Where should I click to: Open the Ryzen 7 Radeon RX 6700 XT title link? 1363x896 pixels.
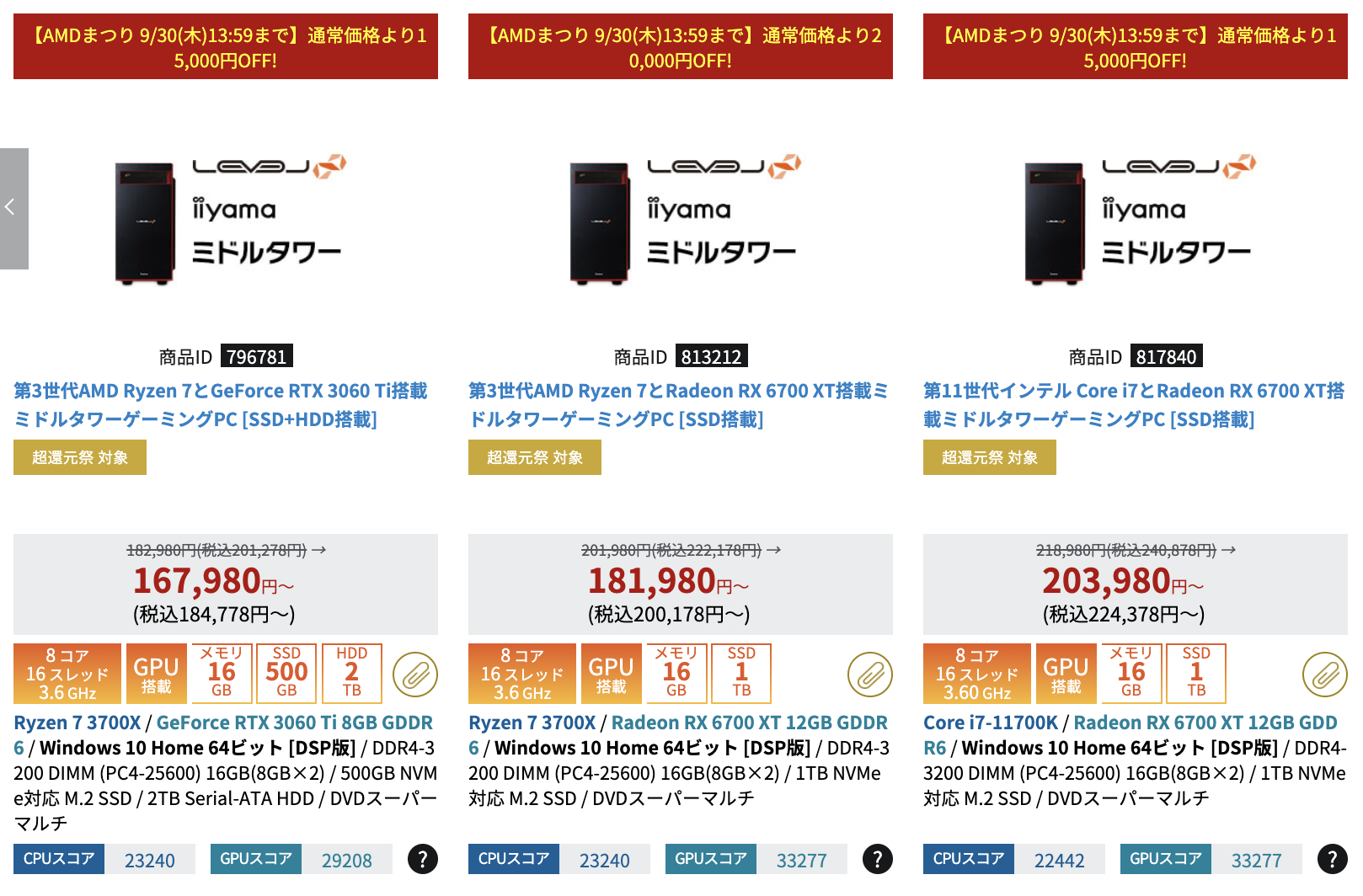point(679,405)
